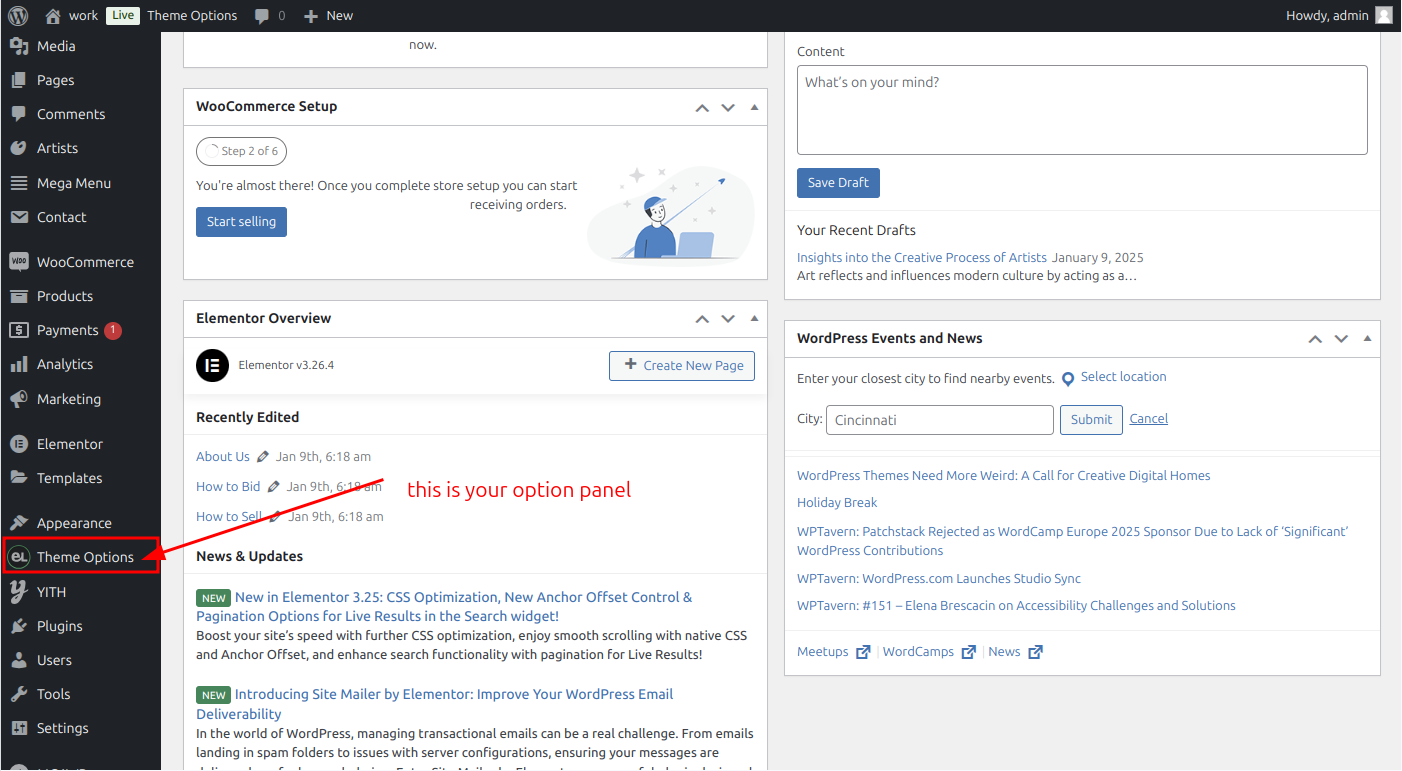1402x771 pixels.
Task: Click the Media sidebar icon
Action: pos(18,46)
